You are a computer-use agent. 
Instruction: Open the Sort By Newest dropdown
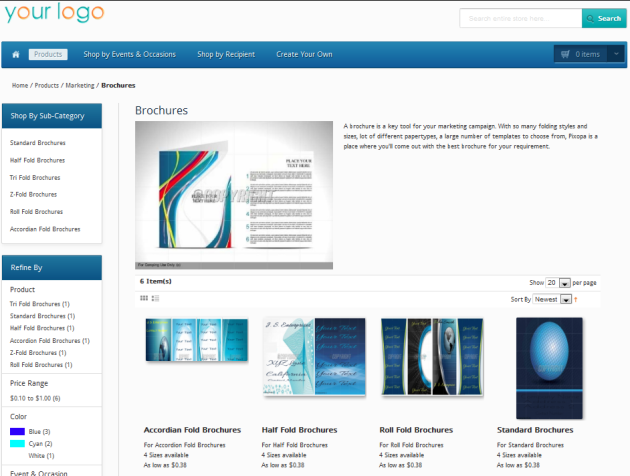pyautogui.click(x=552, y=299)
